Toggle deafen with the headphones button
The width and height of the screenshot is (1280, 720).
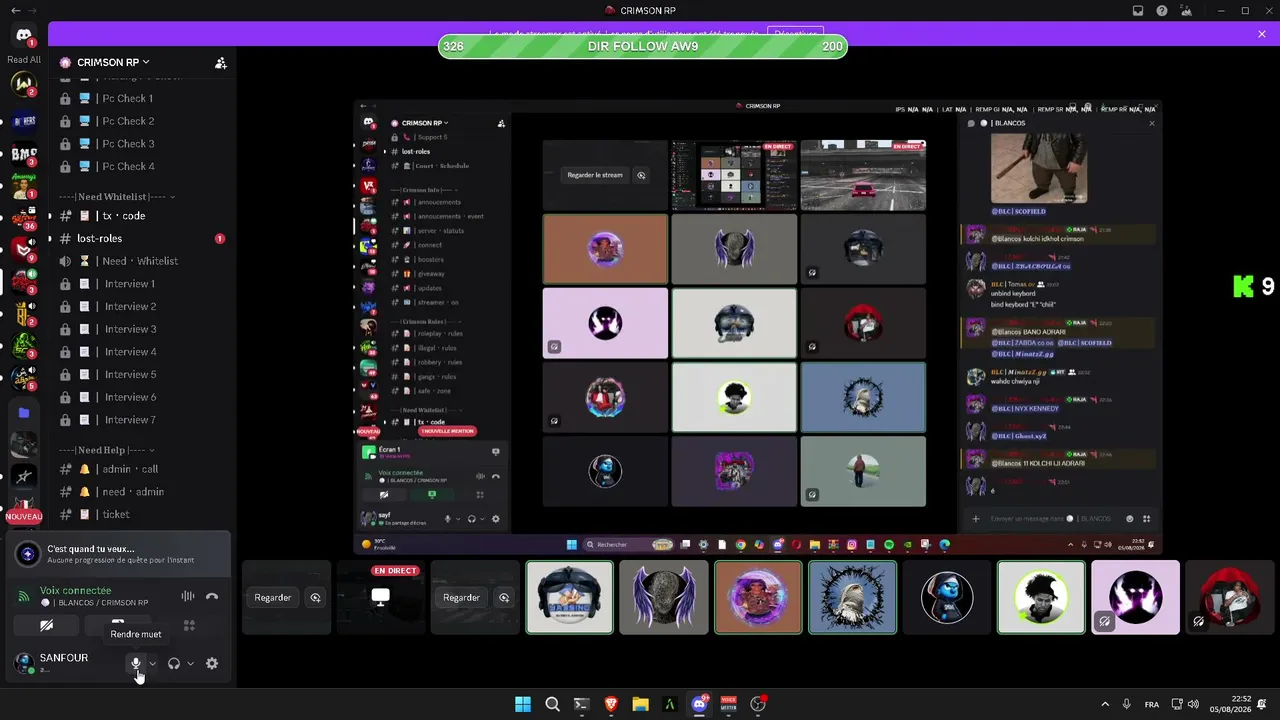[x=174, y=663]
